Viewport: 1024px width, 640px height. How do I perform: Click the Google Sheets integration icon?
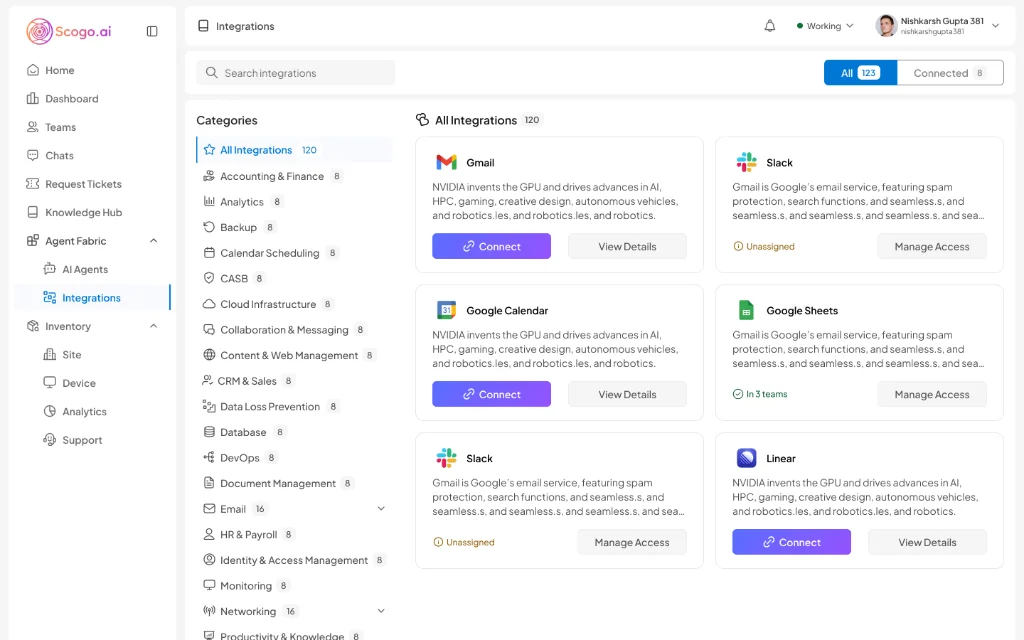pos(746,310)
